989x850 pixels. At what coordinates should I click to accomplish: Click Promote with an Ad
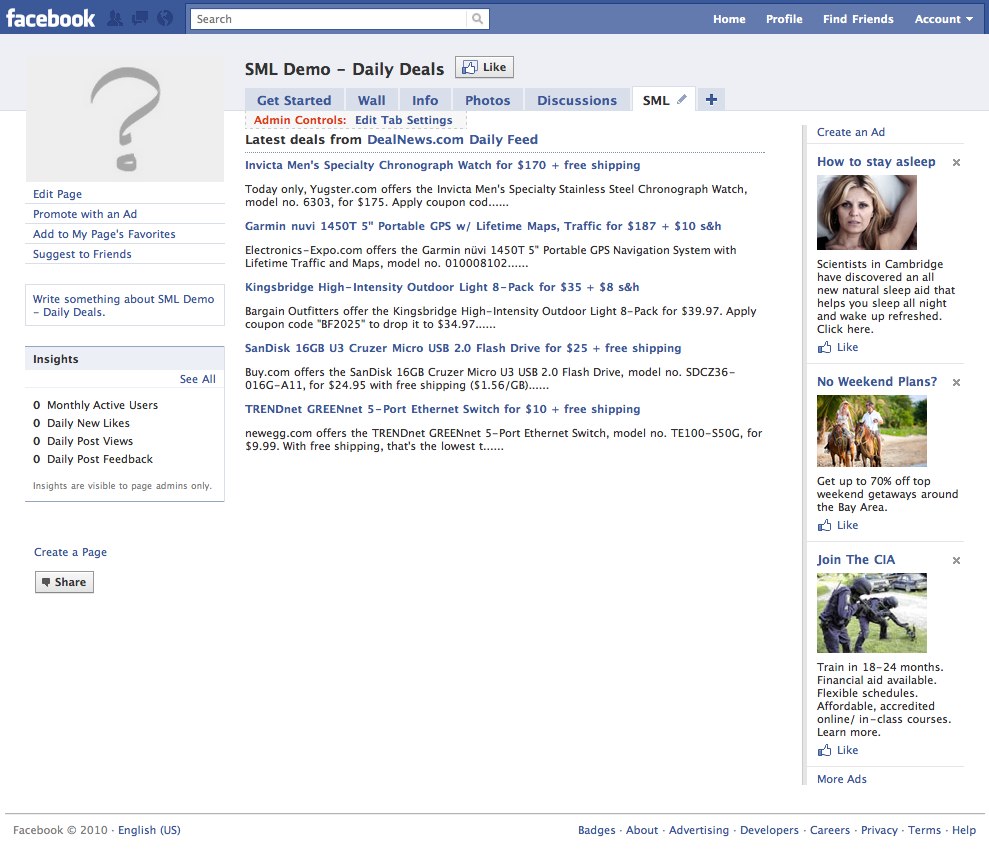tap(85, 214)
